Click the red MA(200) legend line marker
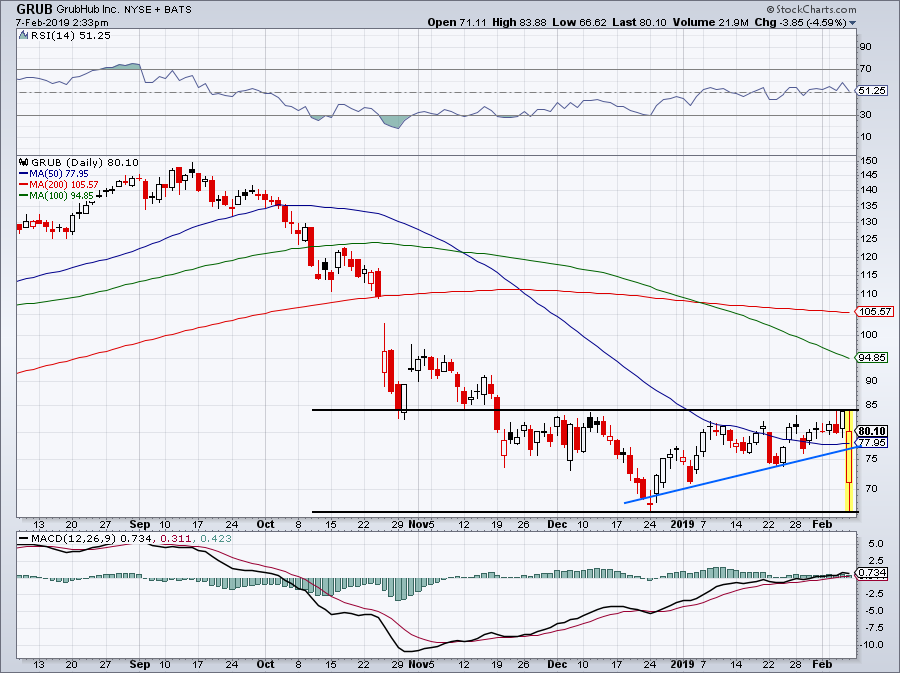Viewport: 900px width, 673px height. [24, 185]
